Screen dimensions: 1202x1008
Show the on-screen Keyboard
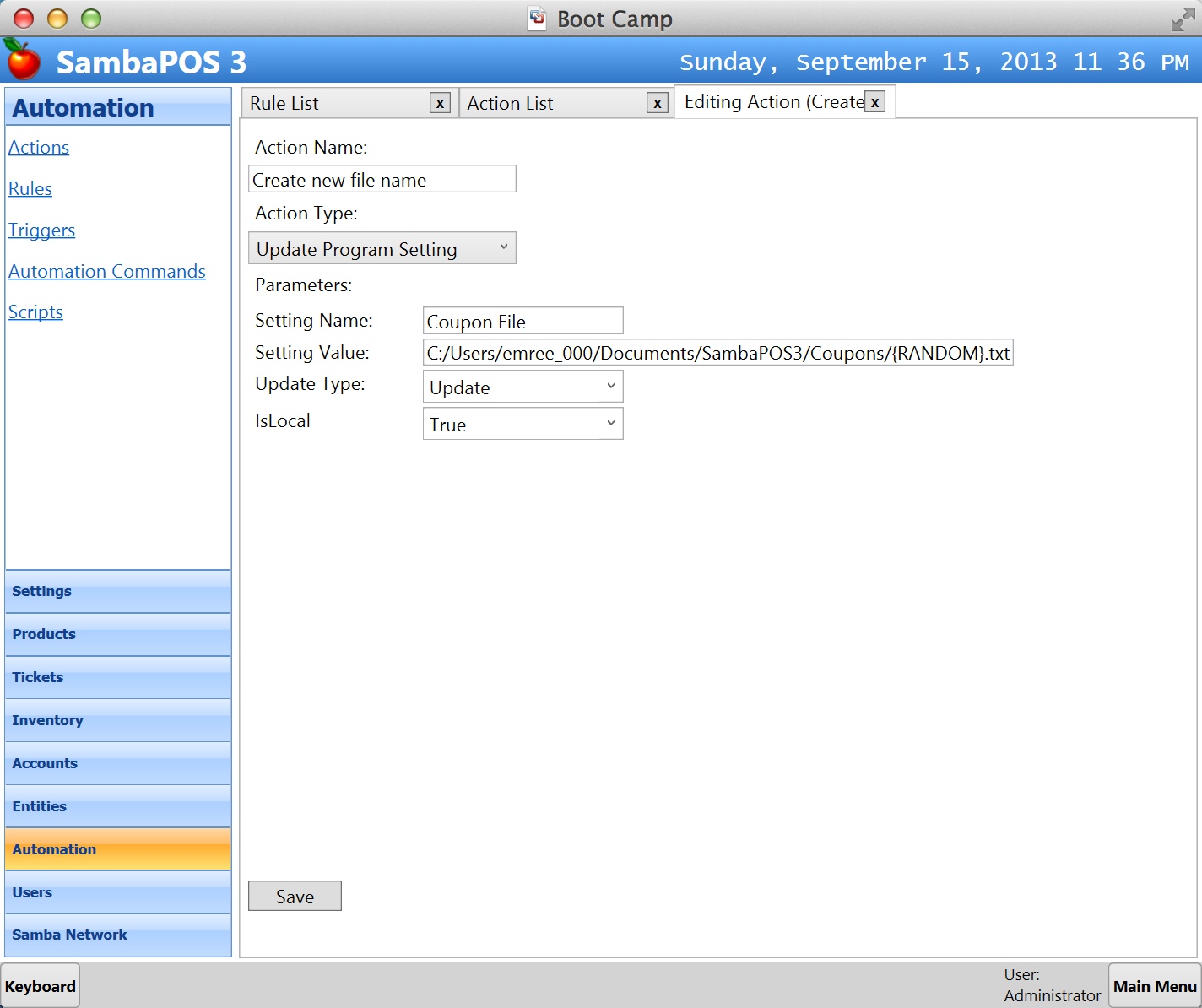[x=41, y=986]
